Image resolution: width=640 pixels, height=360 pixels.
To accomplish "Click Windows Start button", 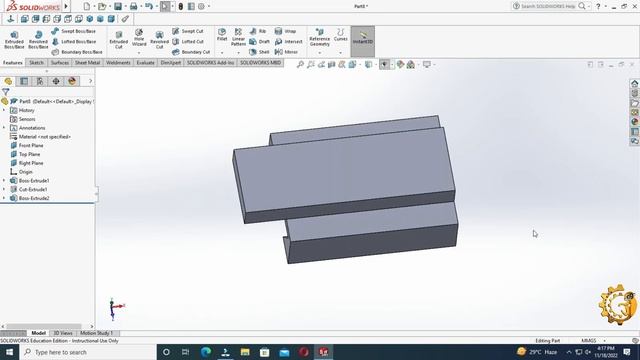I will 9,352.
